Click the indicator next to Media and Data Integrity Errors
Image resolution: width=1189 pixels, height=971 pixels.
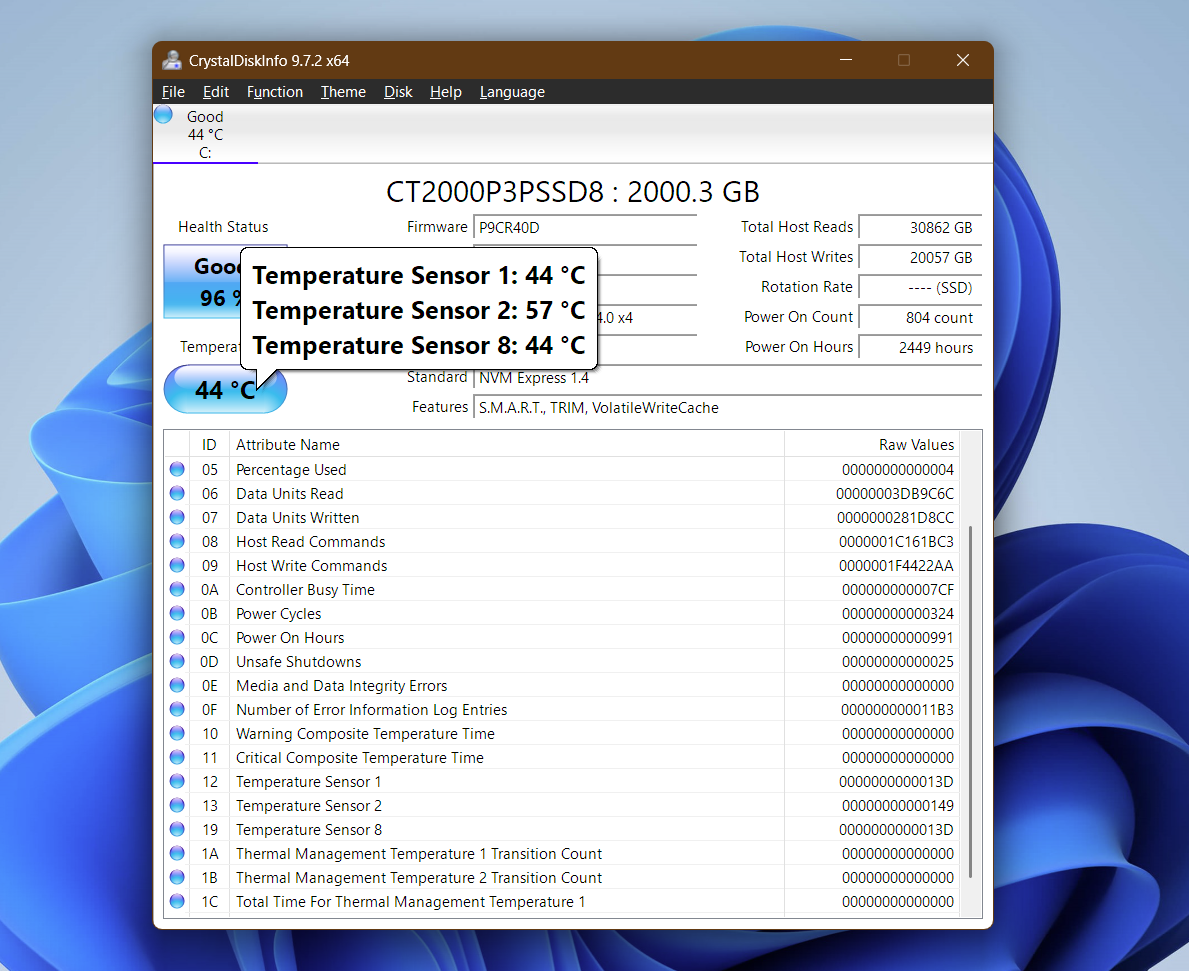[177, 684]
